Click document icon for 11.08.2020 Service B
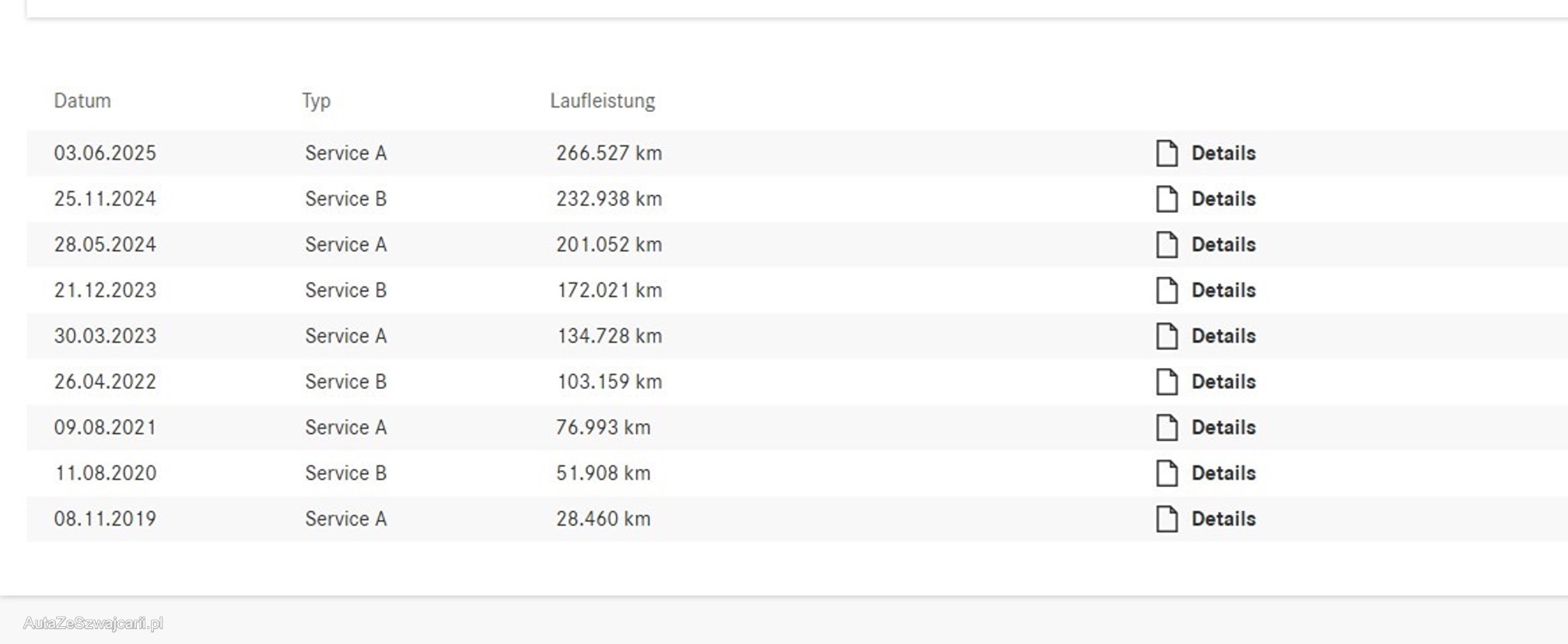Image resolution: width=1568 pixels, height=644 pixels. pos(1167,473)
